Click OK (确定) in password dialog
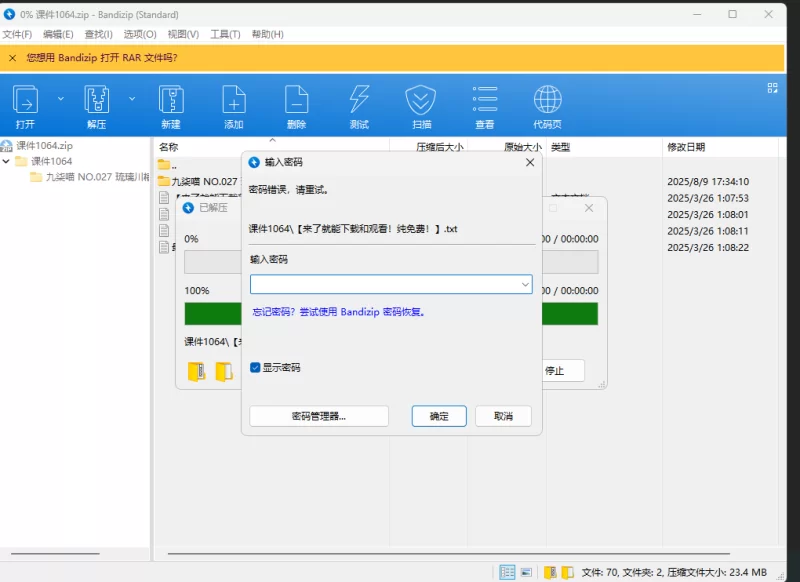Viewport: 800px width, 582px height. point(439,416)
